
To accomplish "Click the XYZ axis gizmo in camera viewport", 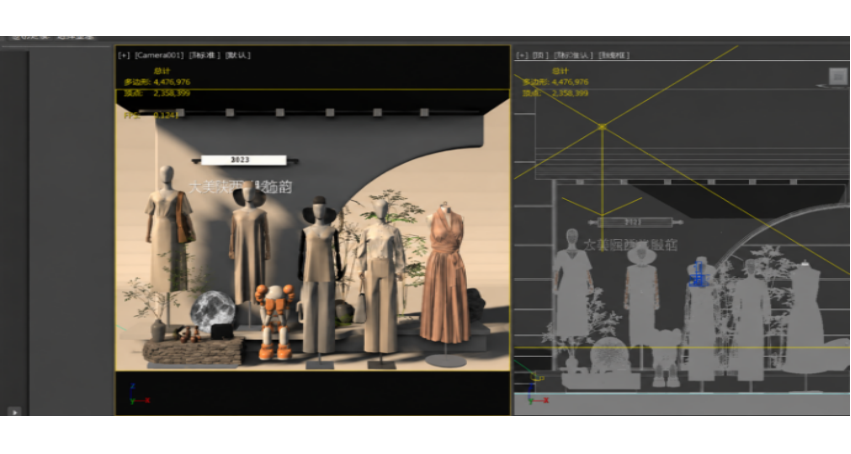I will (x=138, y=395).
